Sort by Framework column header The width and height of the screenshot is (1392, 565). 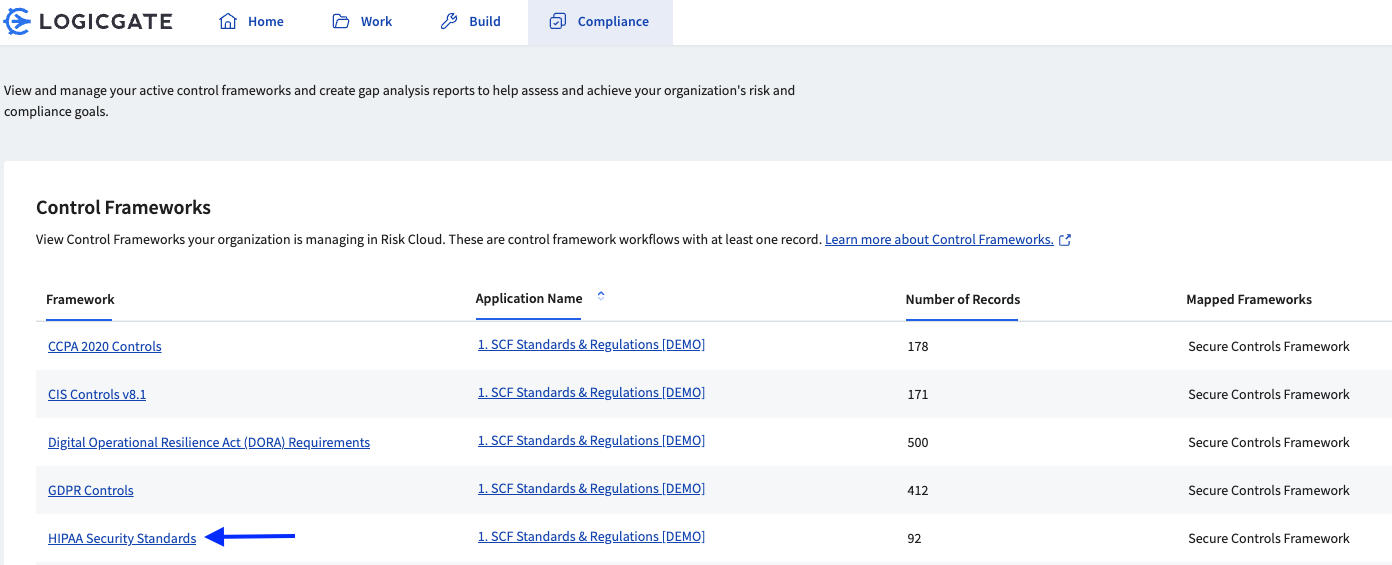click(80, 299)
